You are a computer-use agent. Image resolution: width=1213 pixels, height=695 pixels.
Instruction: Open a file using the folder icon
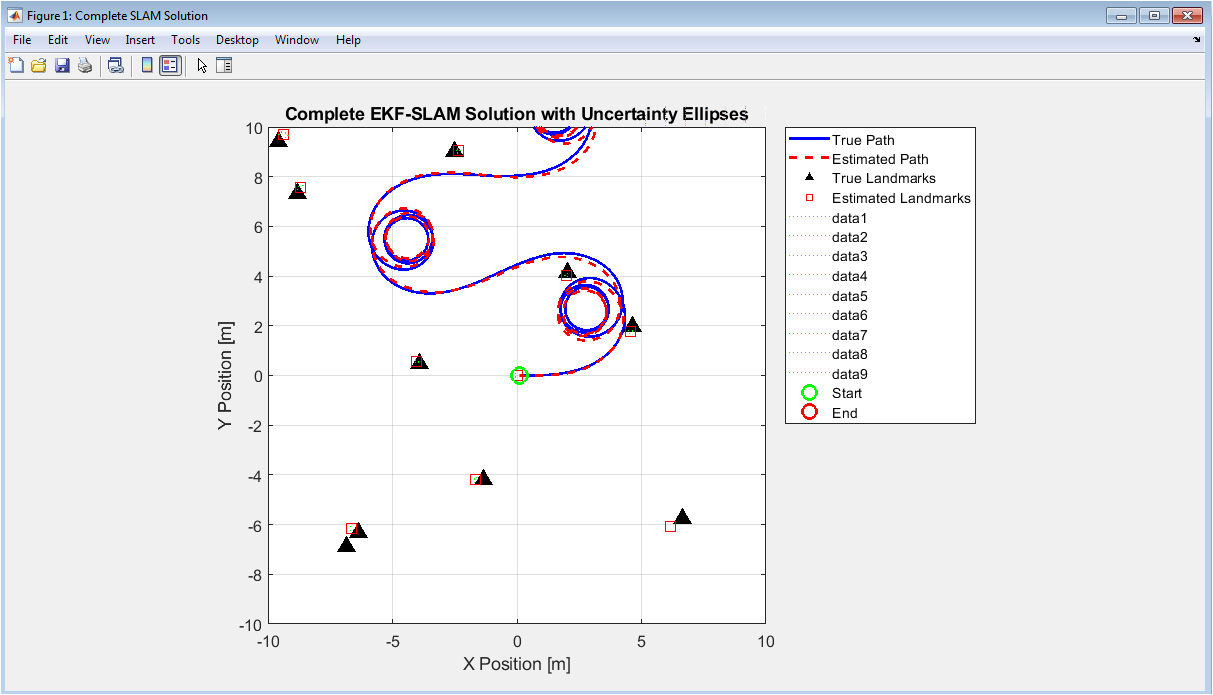39,66
